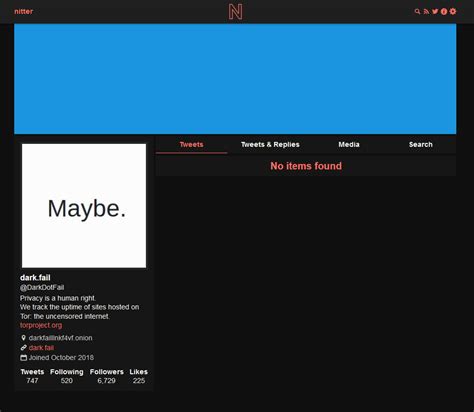Open the Maybe. profile avatar image
Viewport: 474px width, 412px height.
pos(84,206)
